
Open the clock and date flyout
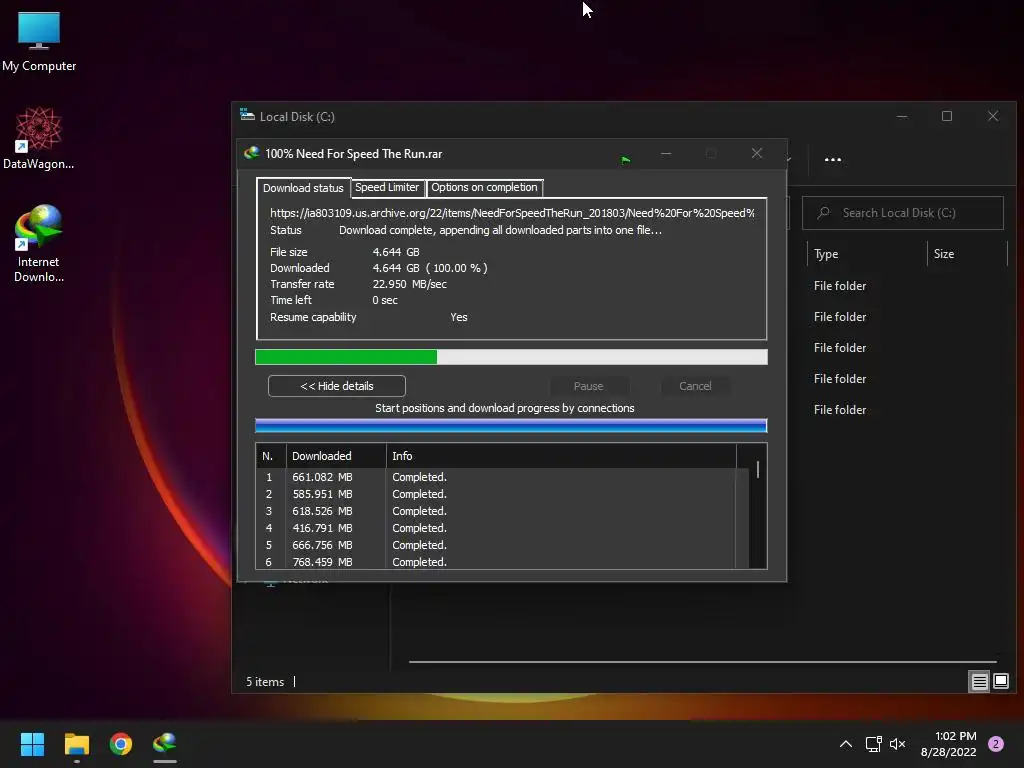click(x=948, y=744)
